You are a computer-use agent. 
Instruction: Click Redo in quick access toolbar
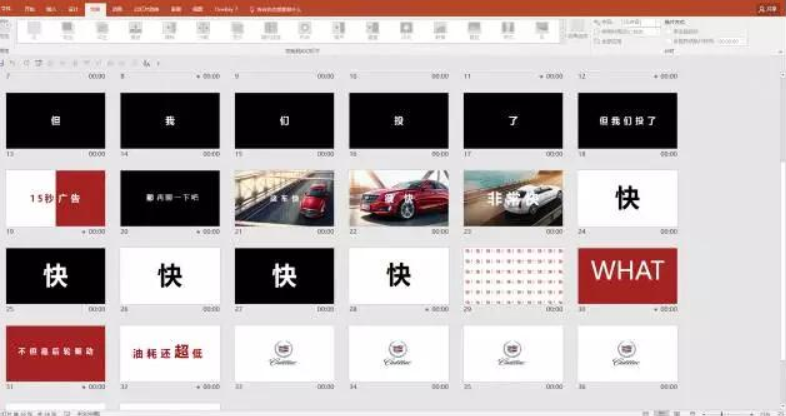tap(27, 63)
